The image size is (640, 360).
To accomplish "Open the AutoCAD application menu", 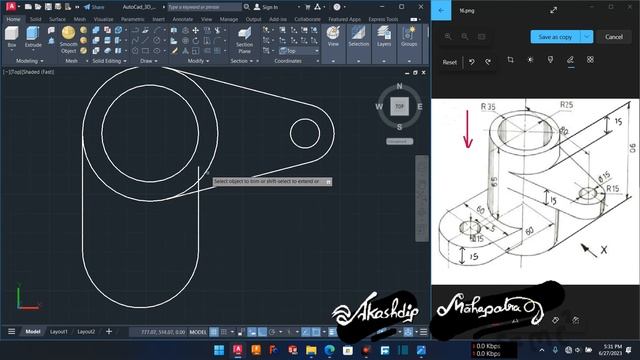I will pyautogui.click(x=11, y=7).
